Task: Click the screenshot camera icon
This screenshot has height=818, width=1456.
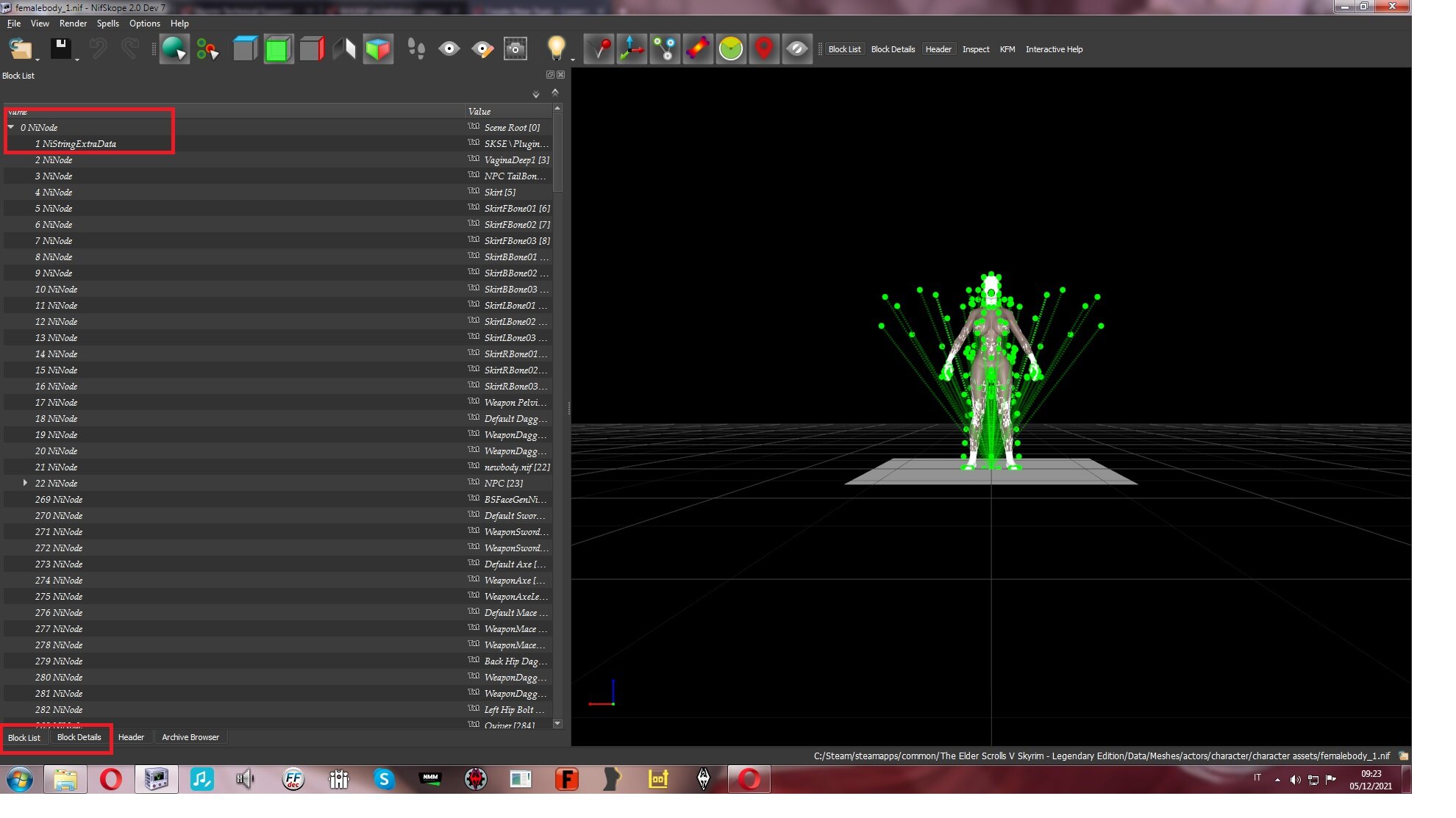Action: point(515,49)
